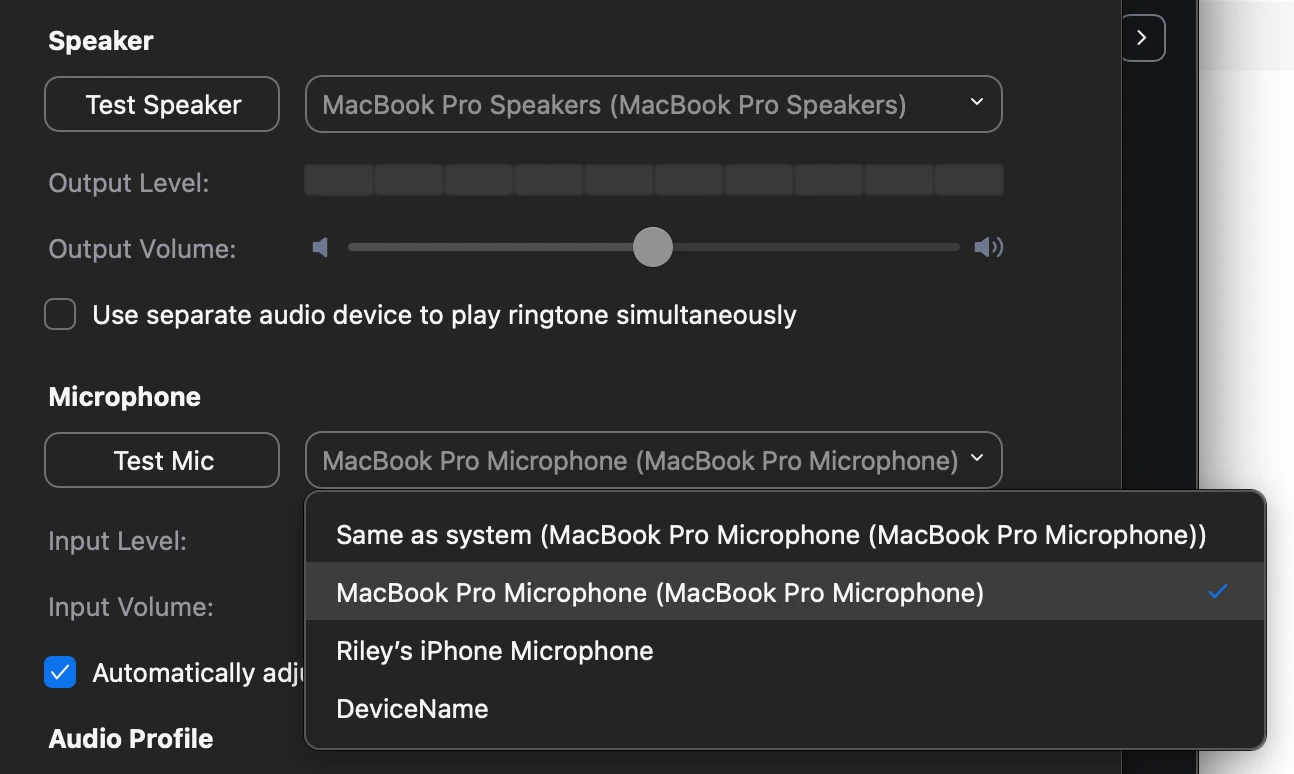Click the Audio Profile heading
Screen dimensions: 1294x774
131,738
